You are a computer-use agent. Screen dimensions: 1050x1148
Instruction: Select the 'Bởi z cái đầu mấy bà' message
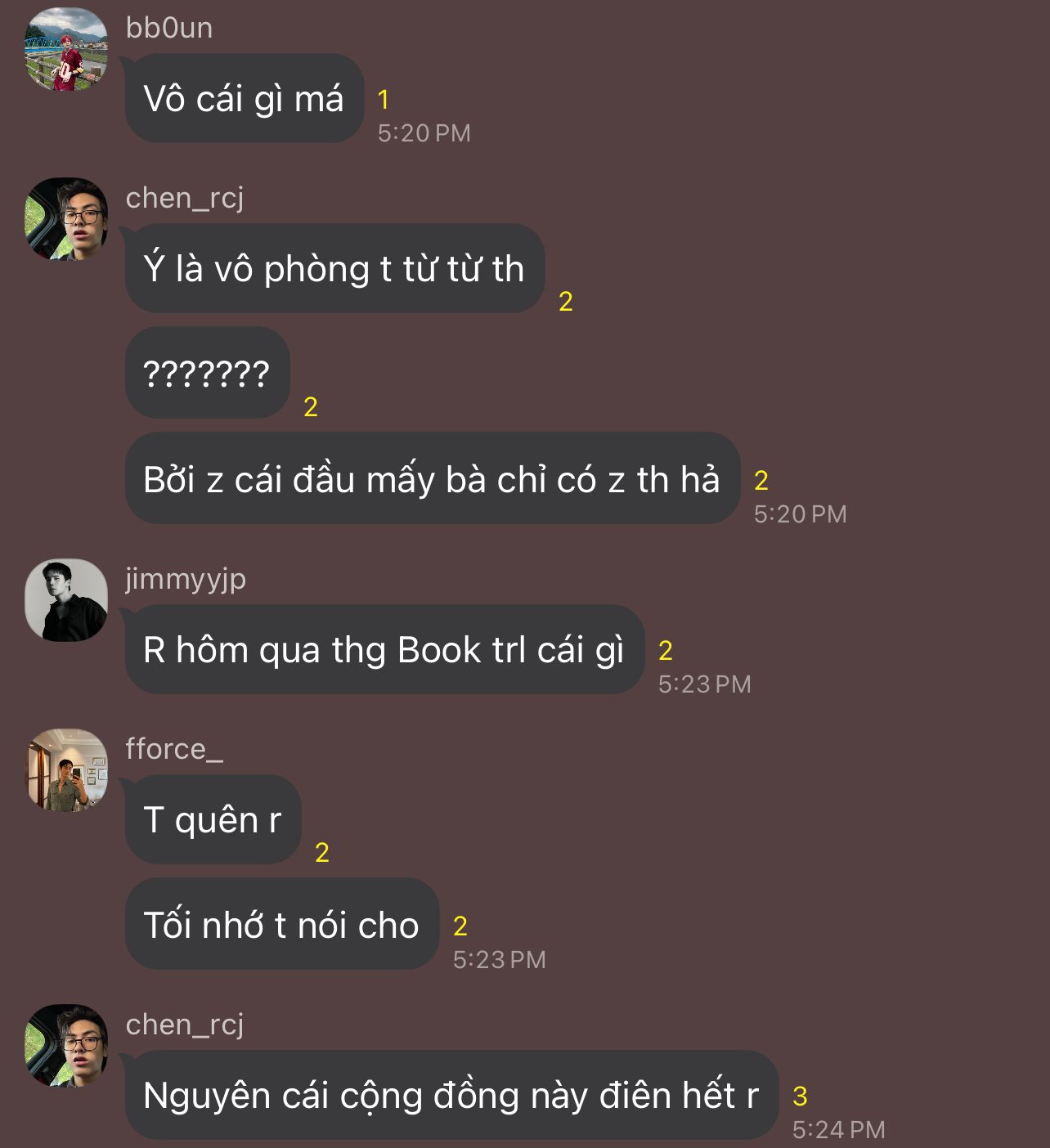[433, 479]
